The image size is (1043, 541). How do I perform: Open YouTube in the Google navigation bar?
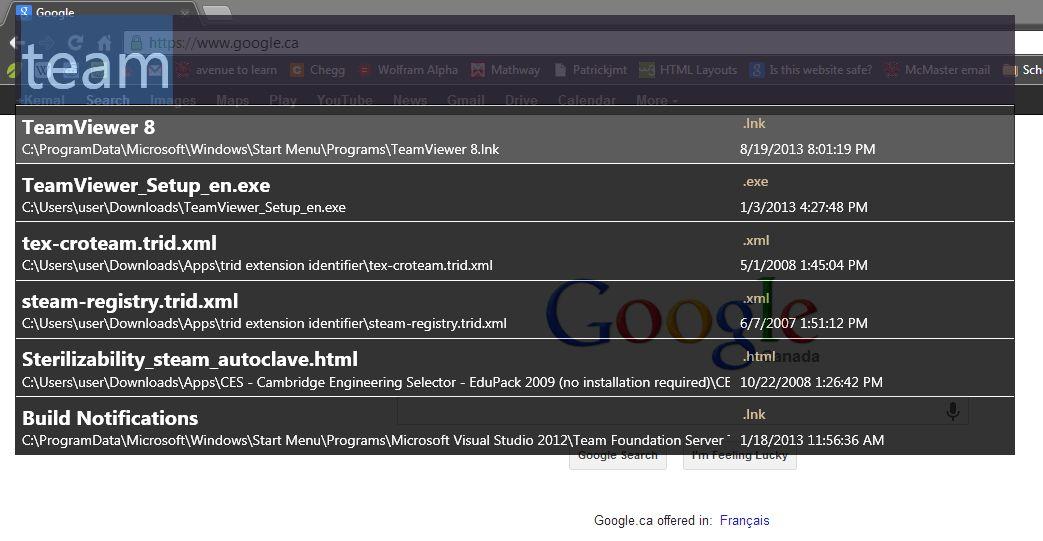click(345, 100)
